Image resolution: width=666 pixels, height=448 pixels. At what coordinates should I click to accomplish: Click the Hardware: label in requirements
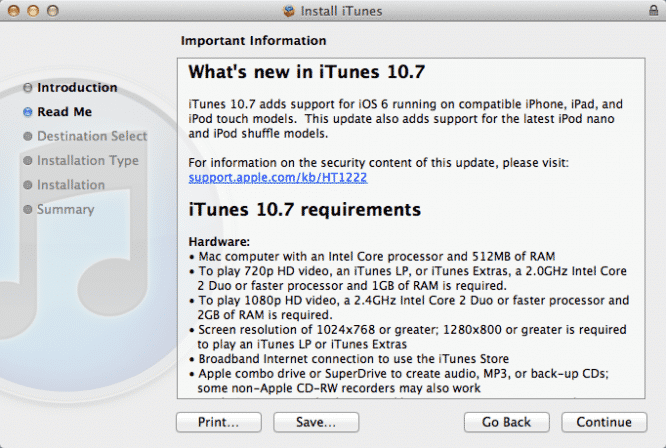coord(218,241)
